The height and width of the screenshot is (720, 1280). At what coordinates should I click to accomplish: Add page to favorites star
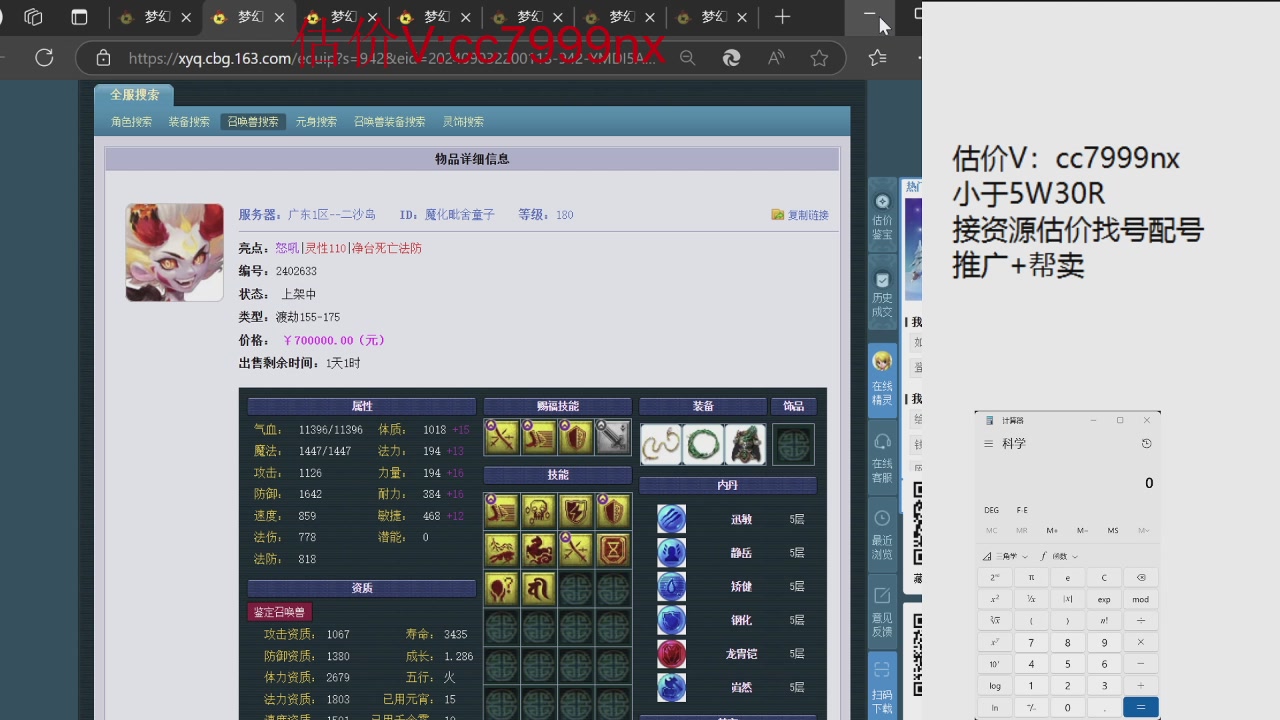point(820,58)
